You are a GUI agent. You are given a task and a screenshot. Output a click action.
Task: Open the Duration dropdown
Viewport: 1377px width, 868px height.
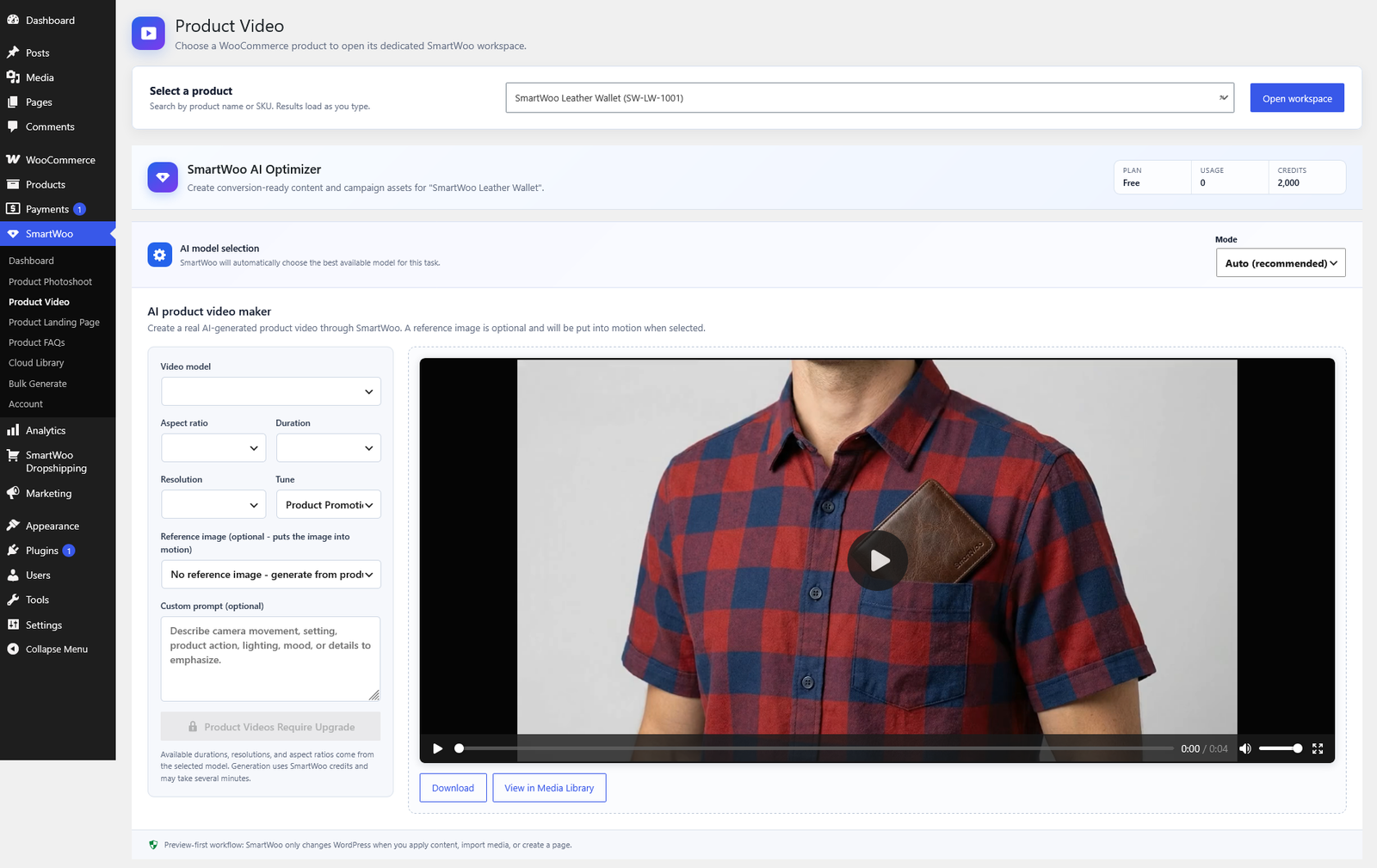pos(328,448)
